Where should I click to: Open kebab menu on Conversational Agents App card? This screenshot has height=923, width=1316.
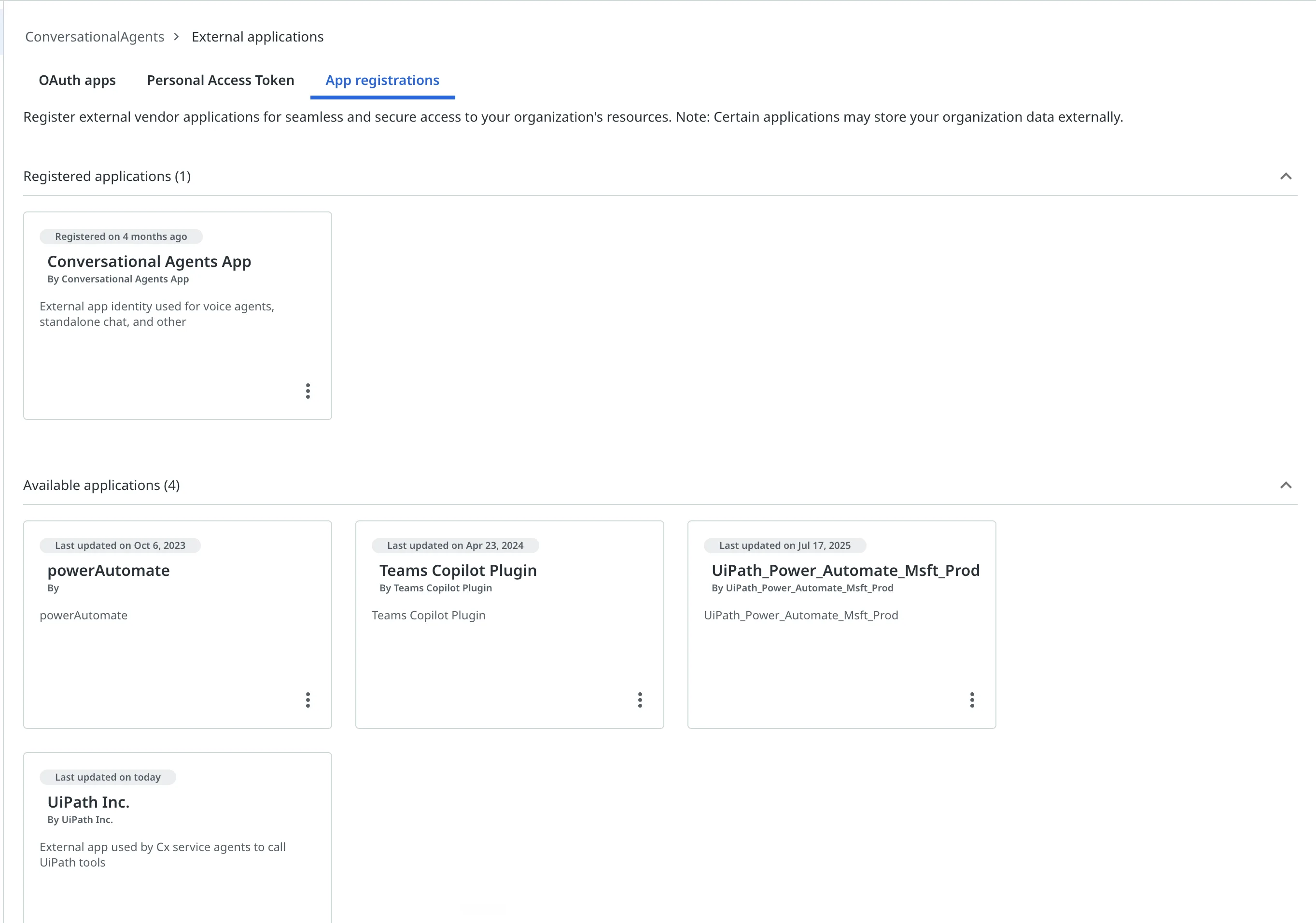tap(308, 391)
